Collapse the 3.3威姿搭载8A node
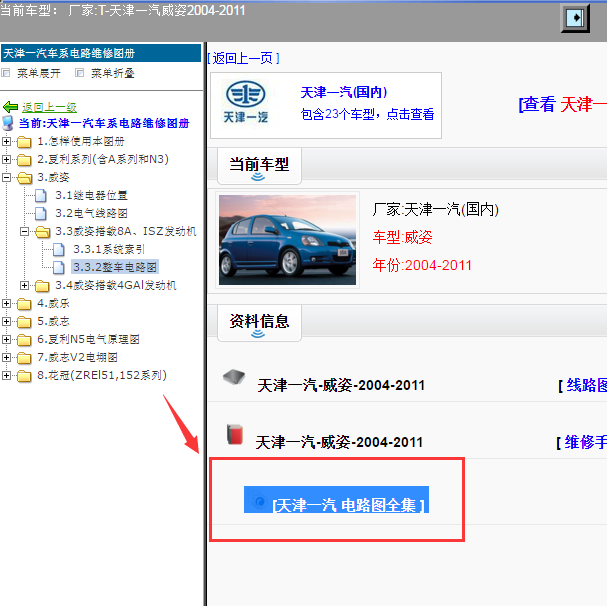 tap(24, 232)
